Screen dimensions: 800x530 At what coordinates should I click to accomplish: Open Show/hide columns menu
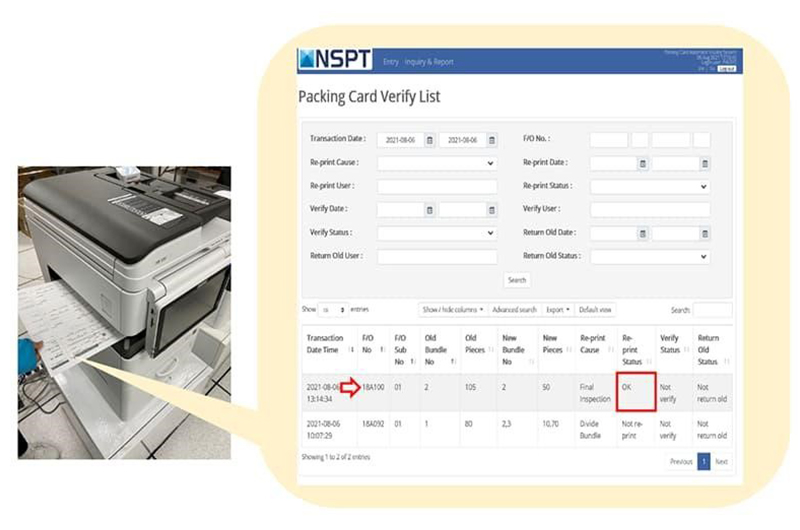pos(452,310)
